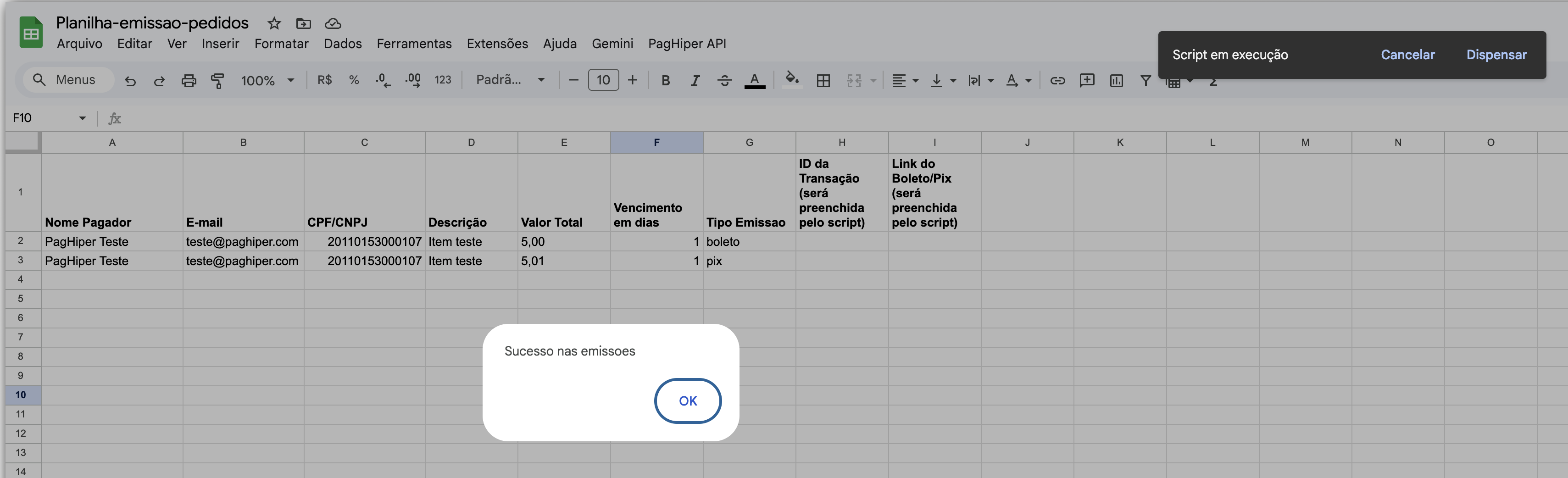
Task: Click the Valor Total header cell
Action: pos(564,192)
